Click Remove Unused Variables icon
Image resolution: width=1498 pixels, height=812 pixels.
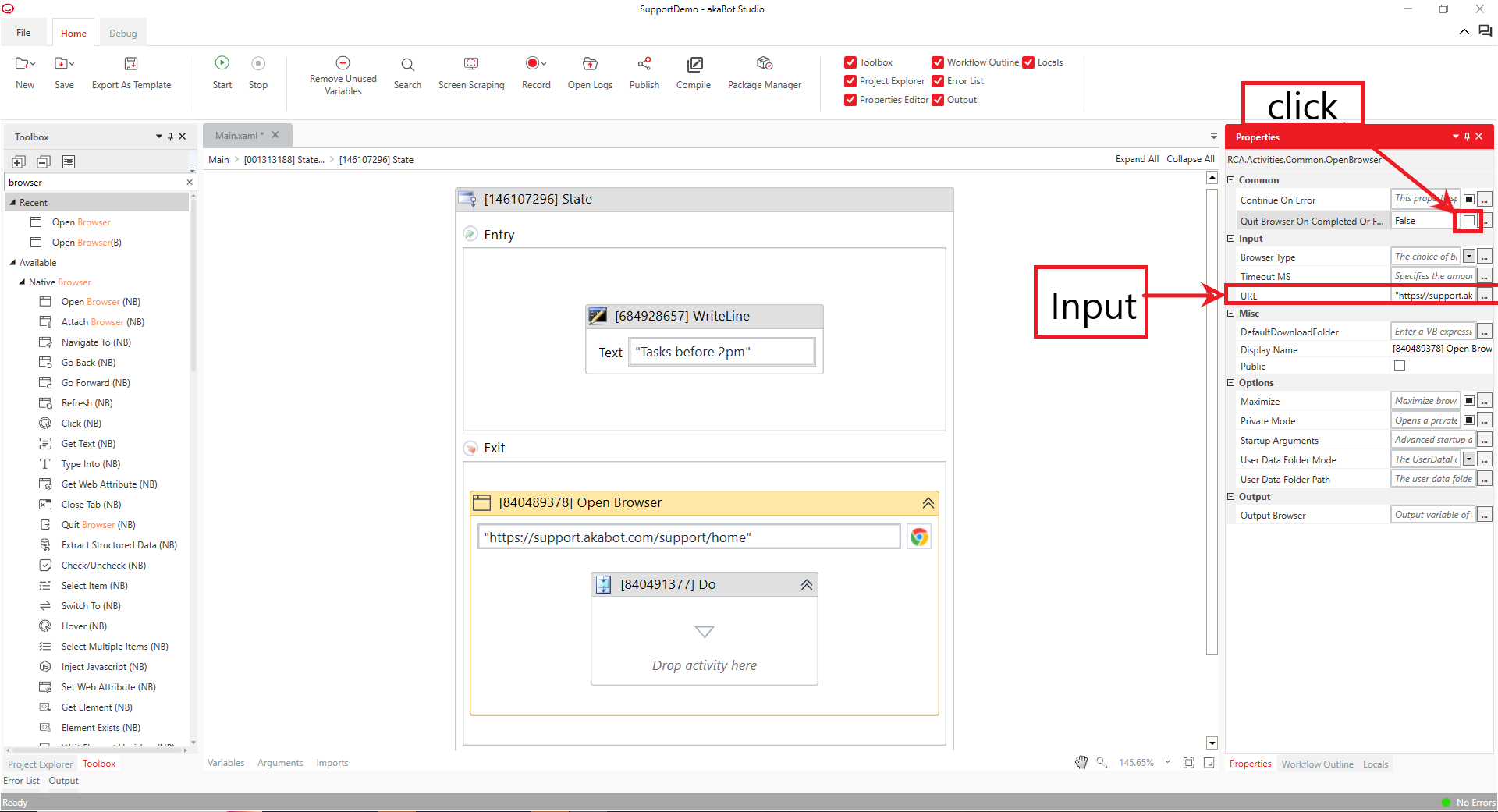point(343,62)
